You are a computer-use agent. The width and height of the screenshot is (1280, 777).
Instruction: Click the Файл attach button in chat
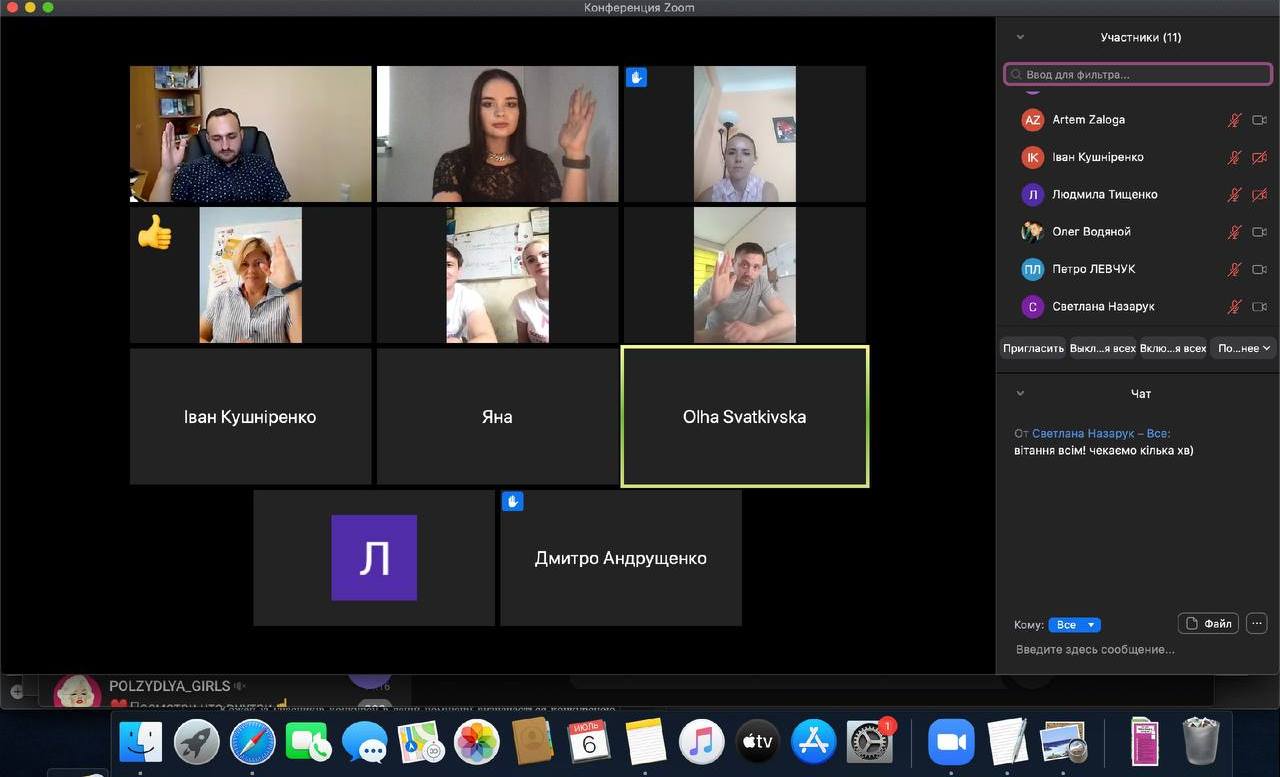point(1208,624)
